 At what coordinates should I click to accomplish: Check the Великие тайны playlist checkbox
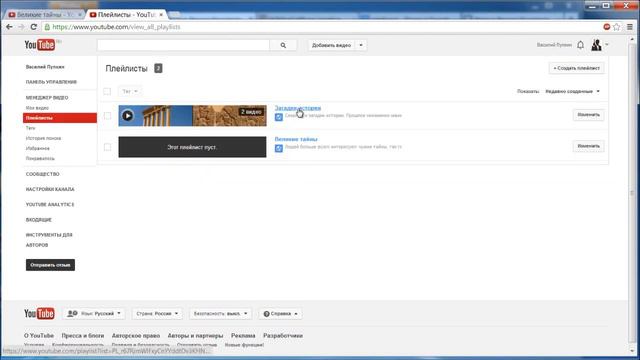click(107, 147)
